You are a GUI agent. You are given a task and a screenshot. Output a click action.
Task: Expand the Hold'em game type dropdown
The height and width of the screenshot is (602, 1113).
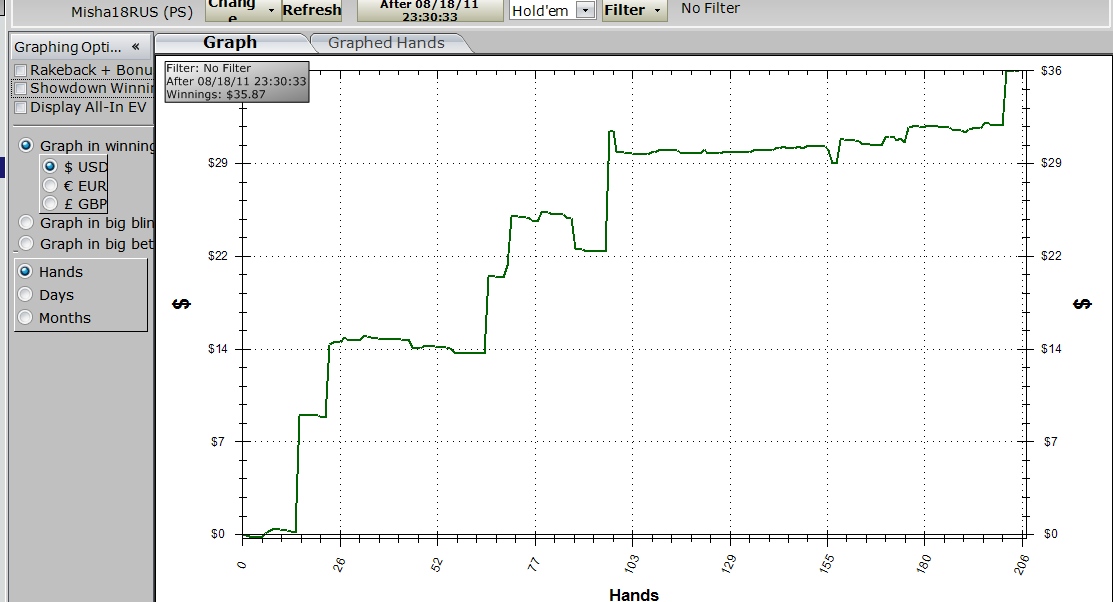tap(586, 10)
